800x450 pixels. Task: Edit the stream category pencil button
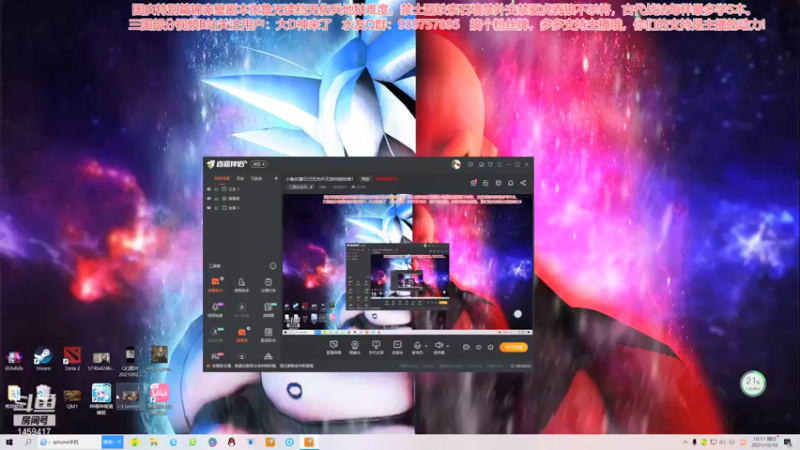tap(312, 187)
